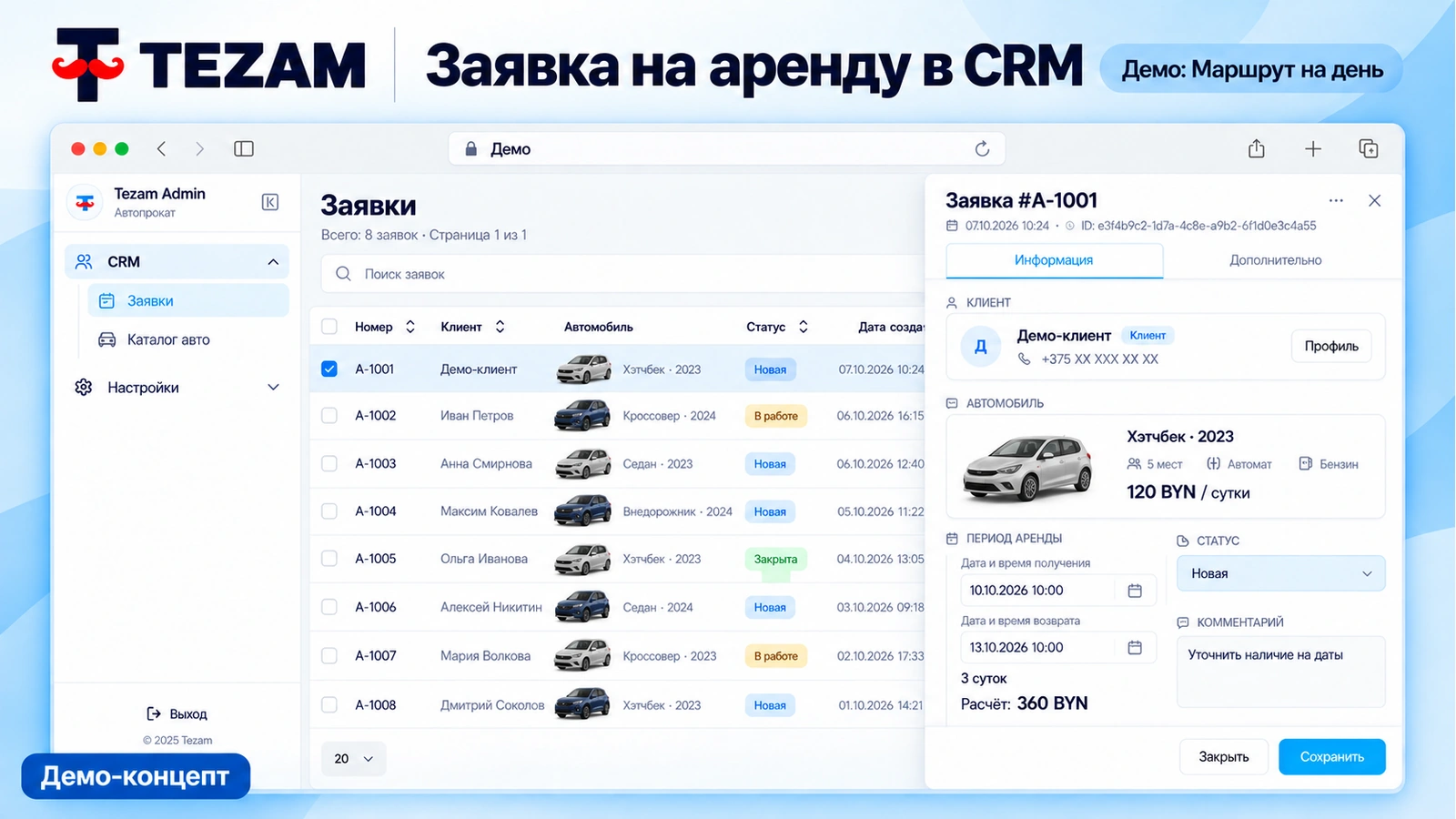Open the rows-per-page dropdown showing 20
This screenshot has width=1456, height=819.
tap(354, 758)
